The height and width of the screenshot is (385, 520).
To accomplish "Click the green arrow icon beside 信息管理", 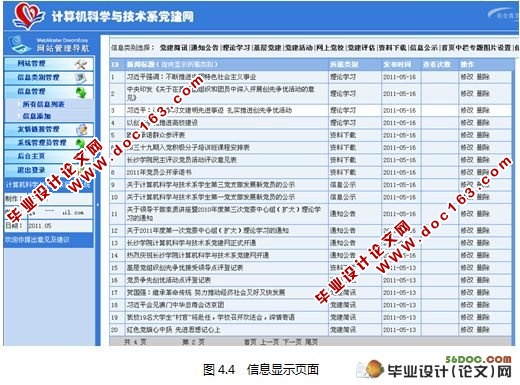I will pyautogui.click(x=81, y=92).
